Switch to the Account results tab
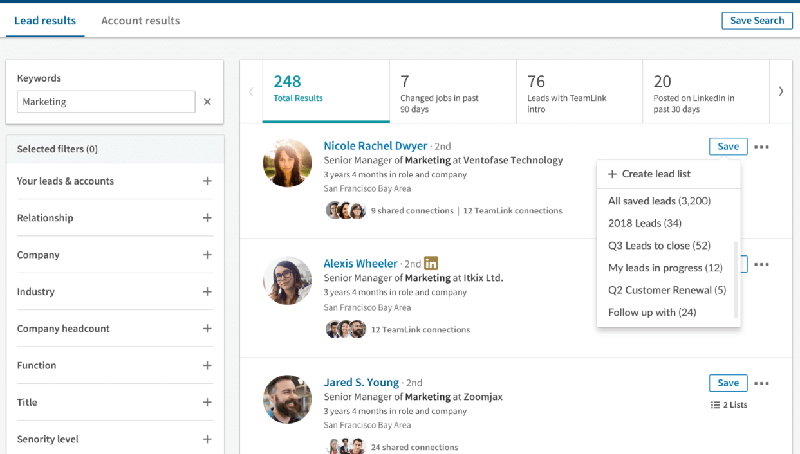 pos(140,20)
